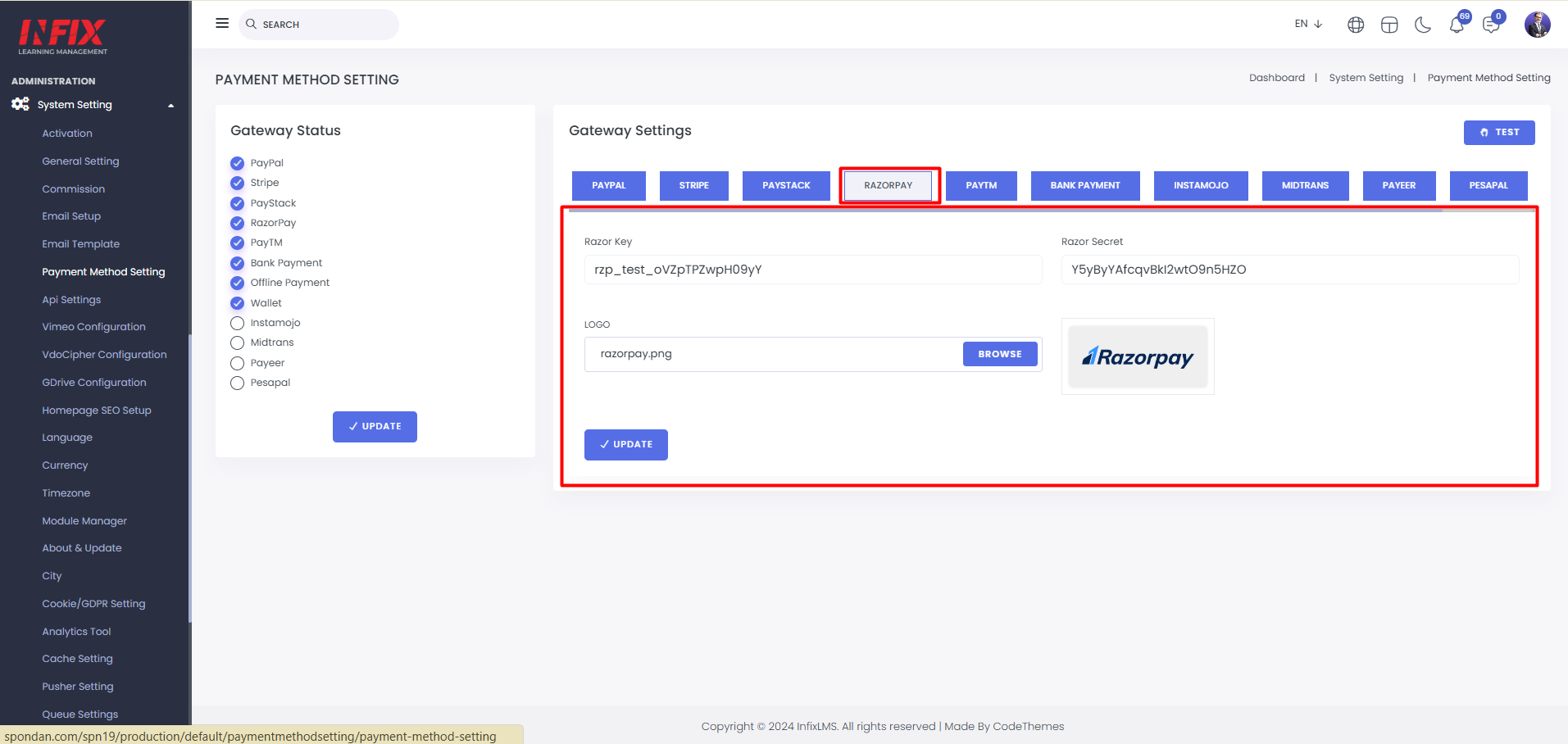
Task: Open Api Settings in the sidebar
Action: tap(71, 300)
